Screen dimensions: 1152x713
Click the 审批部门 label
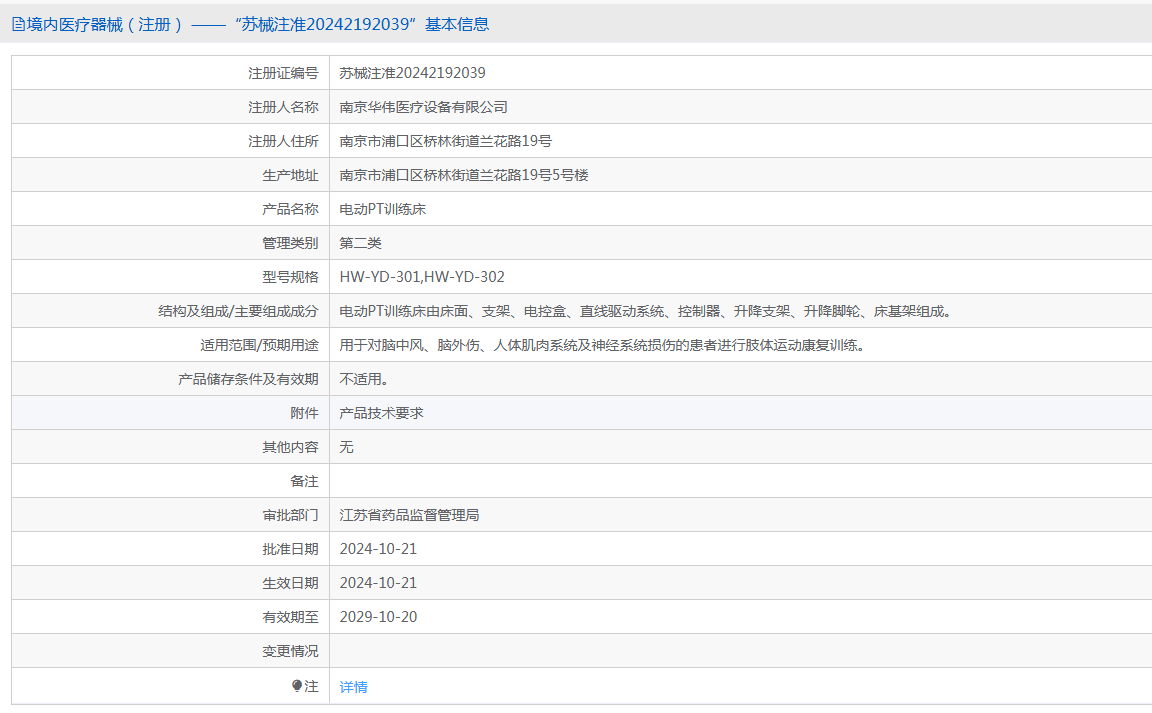[290, 515]
